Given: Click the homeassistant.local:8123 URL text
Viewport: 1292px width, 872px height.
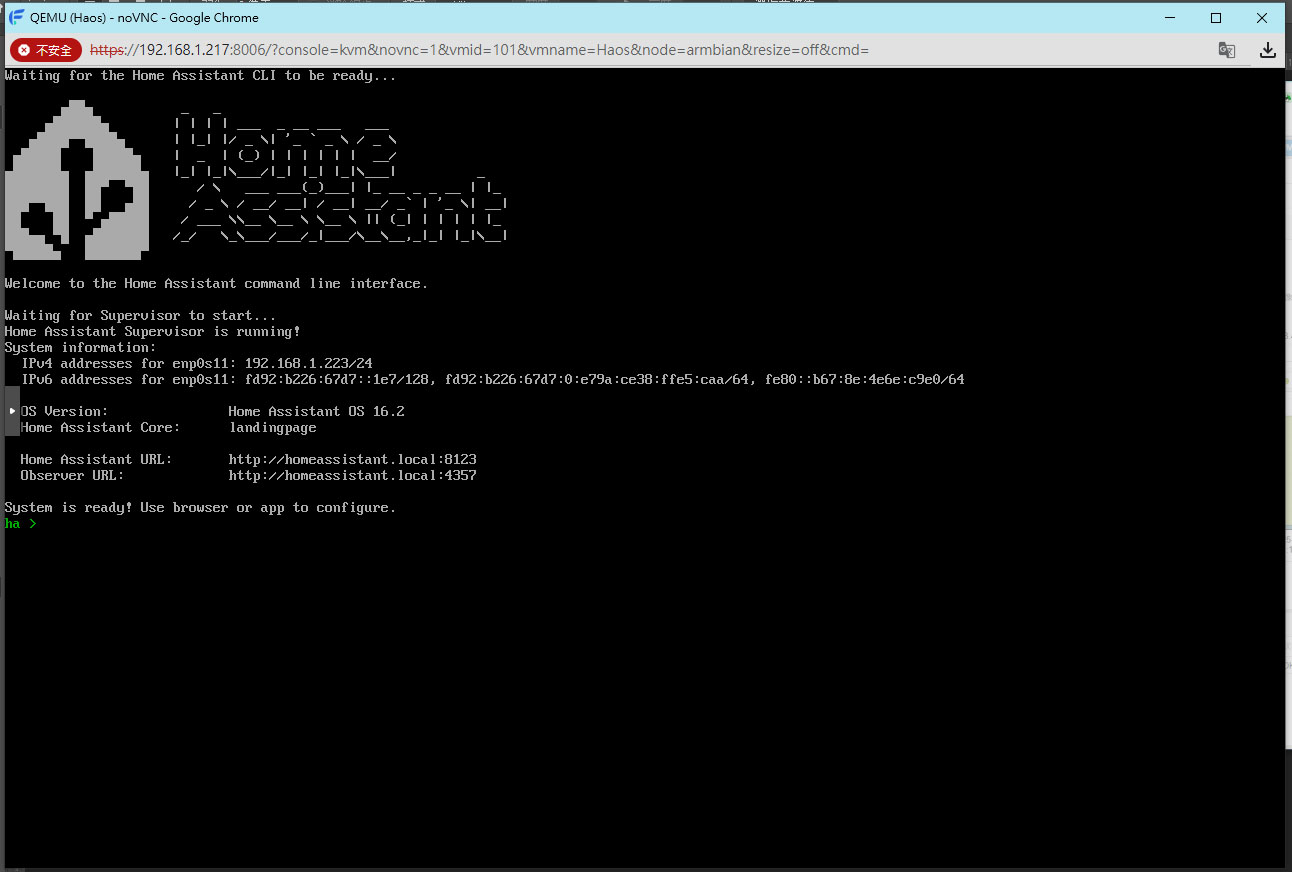Looking at the screenshot, I should [x=352, y=460].
